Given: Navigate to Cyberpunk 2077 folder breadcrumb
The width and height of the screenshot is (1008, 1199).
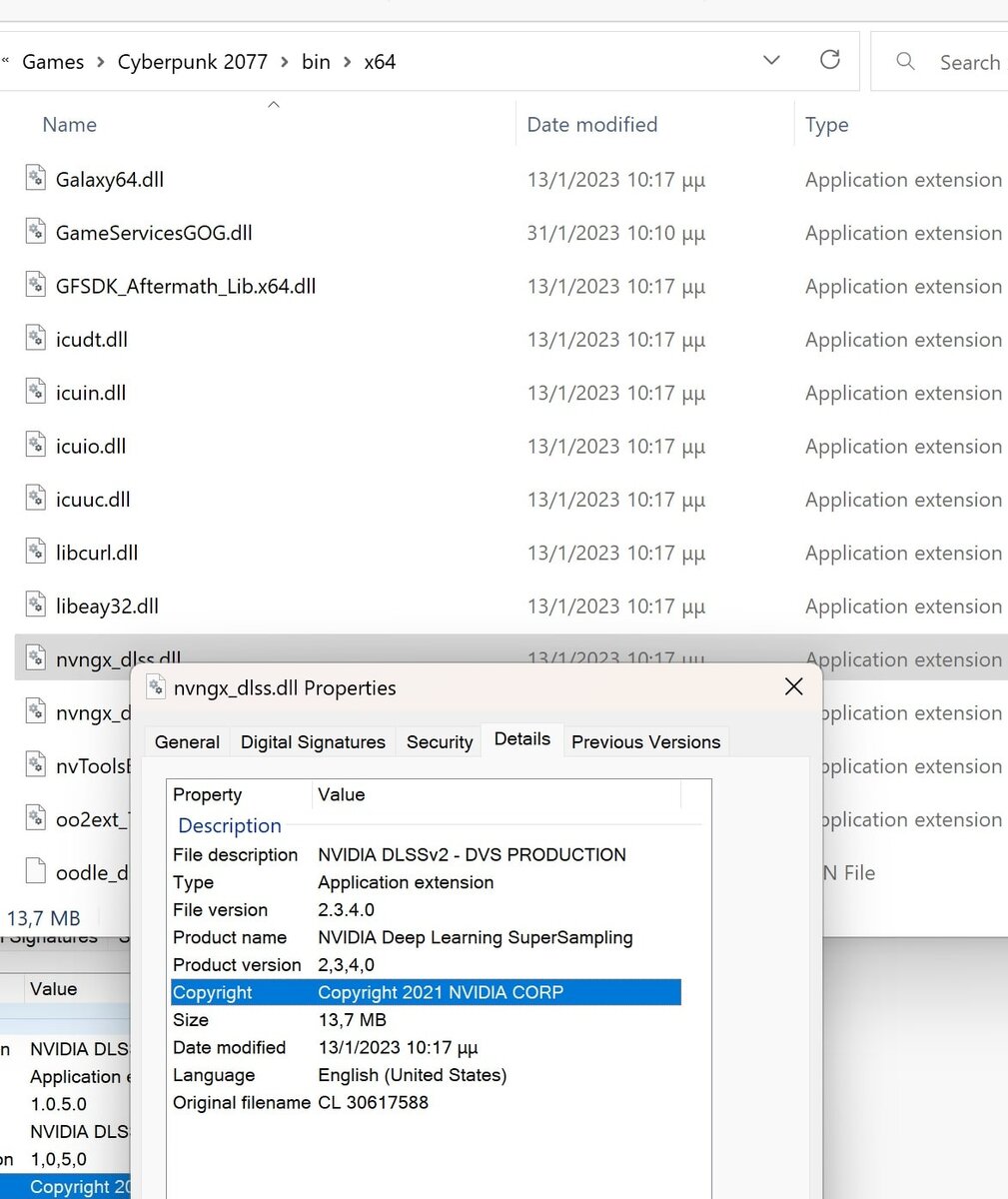Looking at the screenshot, I should (193, 62).
